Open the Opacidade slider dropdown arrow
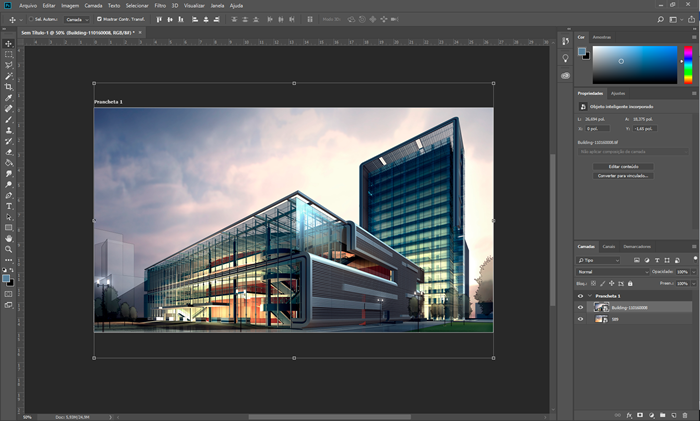Viewport: 700px width, 421px height. pos(693,271)
